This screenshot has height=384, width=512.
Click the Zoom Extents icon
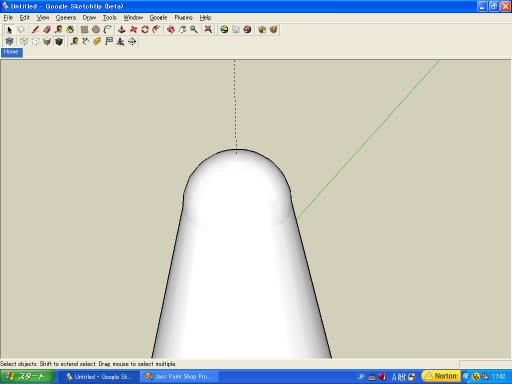pyautogui.click(x=208, y=30)
